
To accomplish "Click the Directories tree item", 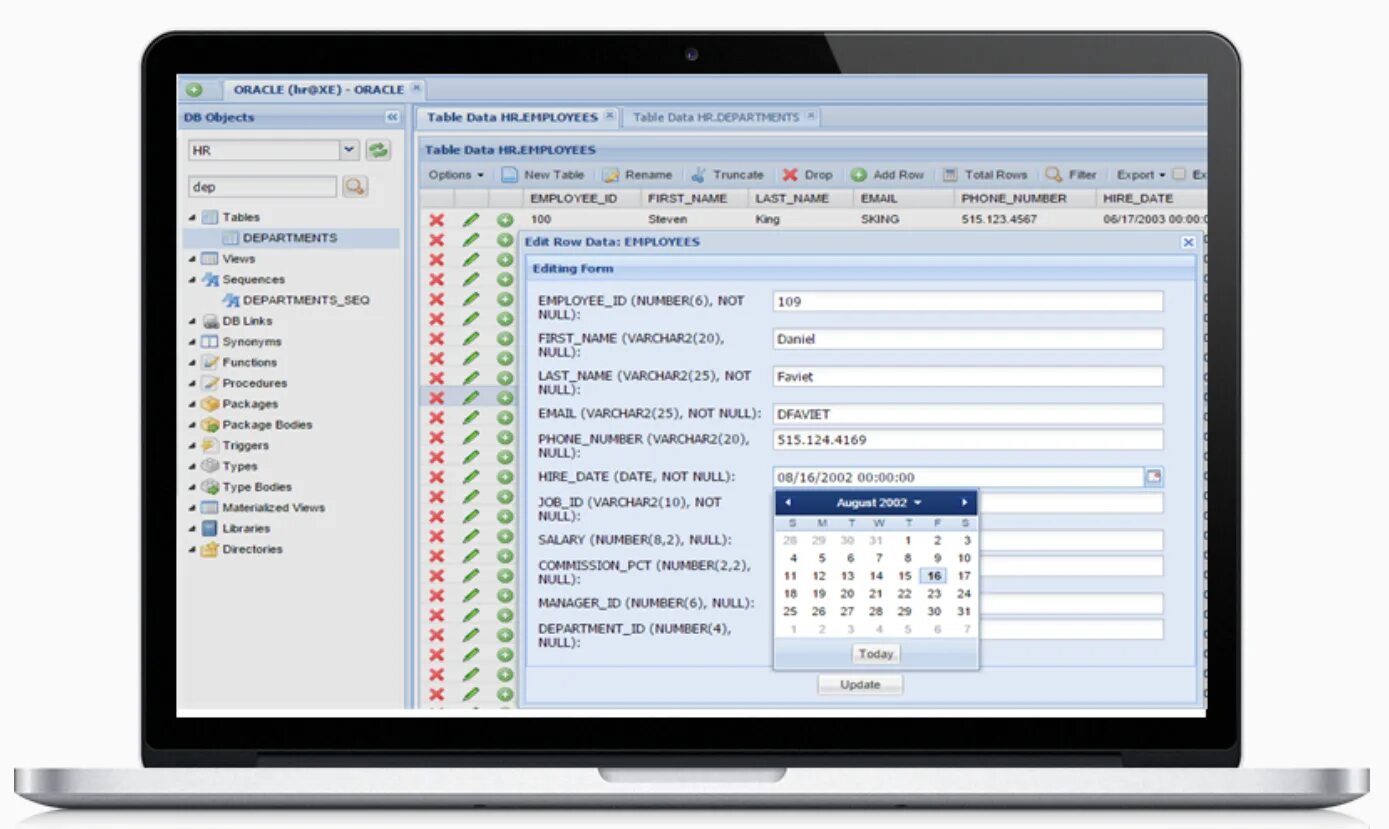I will pyautogui.click(x=242, y=549).
